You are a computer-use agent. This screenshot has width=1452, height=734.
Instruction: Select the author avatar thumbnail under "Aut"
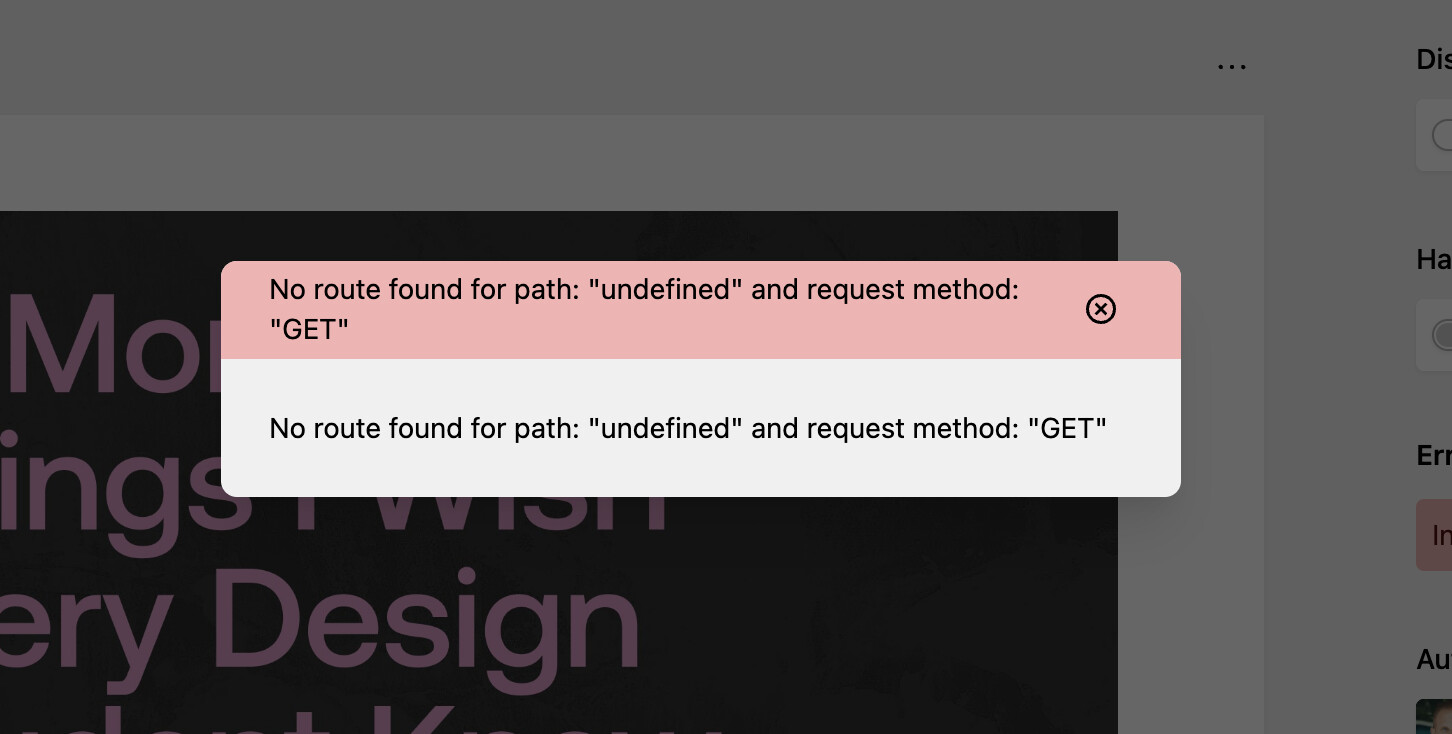click(1434, 716)
